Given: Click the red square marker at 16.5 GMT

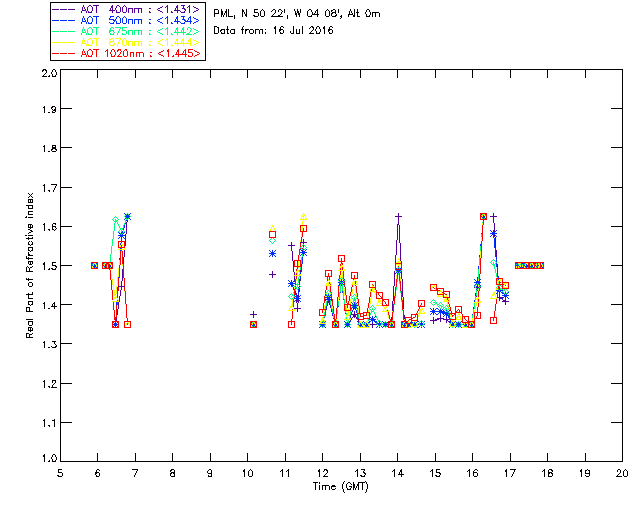Looking at the screenshot, I should tap(493, 321).
